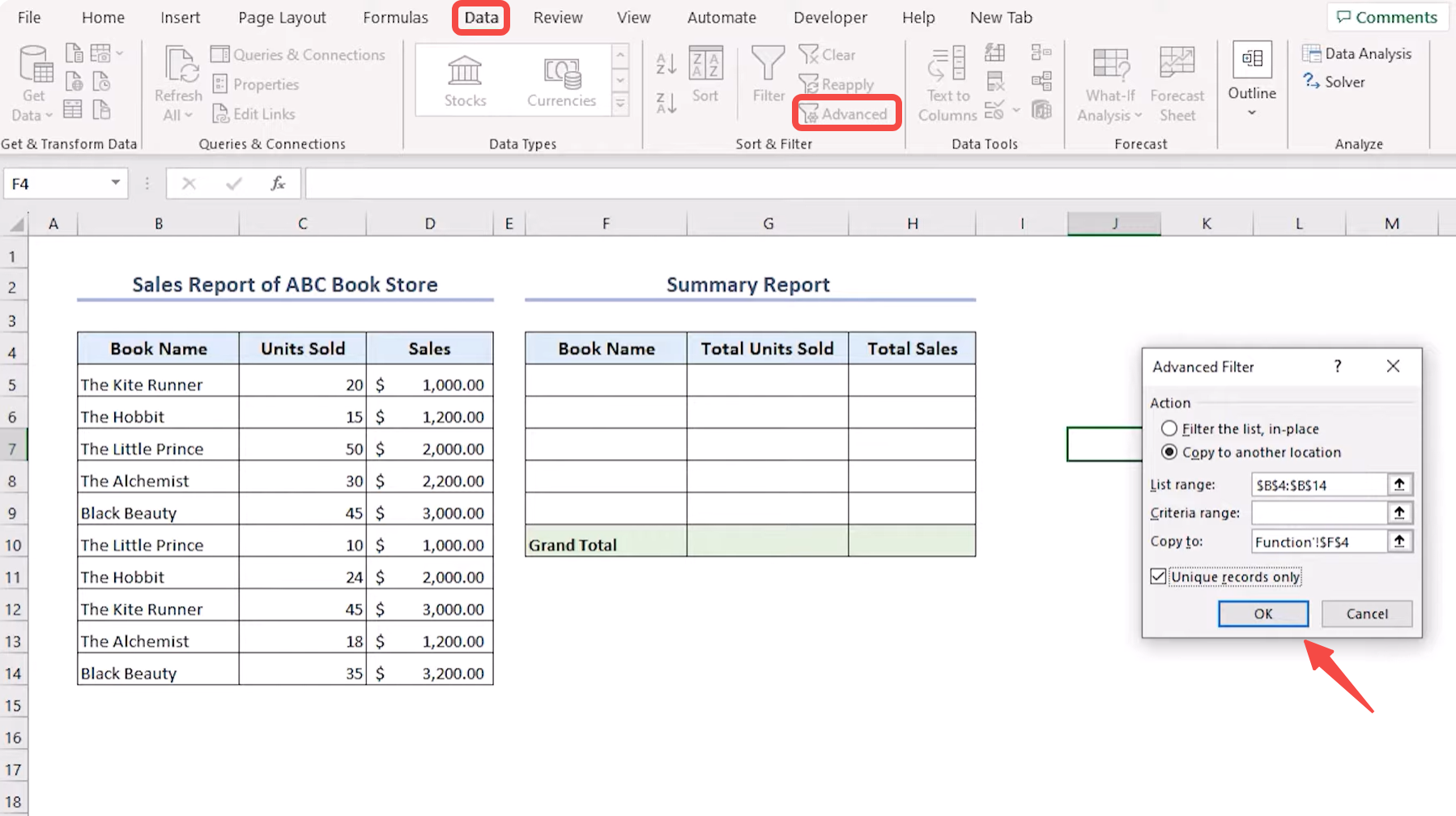This screenshot has width=1456, height=816.
Task: Click the From Picture camera-table icon
Action: 100,53
